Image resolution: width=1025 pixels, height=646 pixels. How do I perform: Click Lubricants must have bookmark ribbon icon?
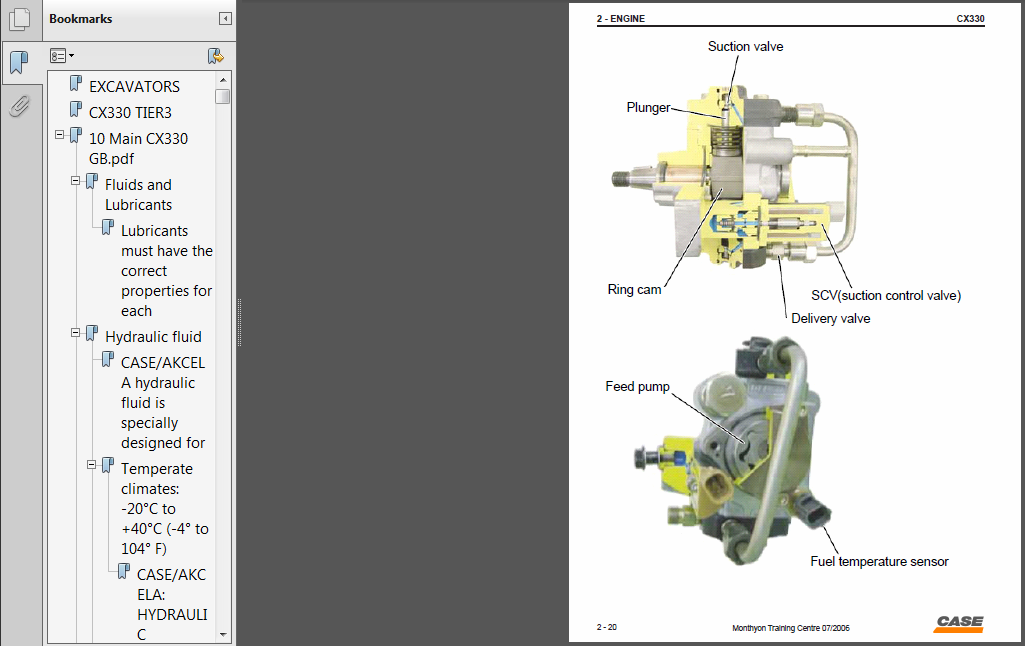pyautogui.click(x=108, y=228)
